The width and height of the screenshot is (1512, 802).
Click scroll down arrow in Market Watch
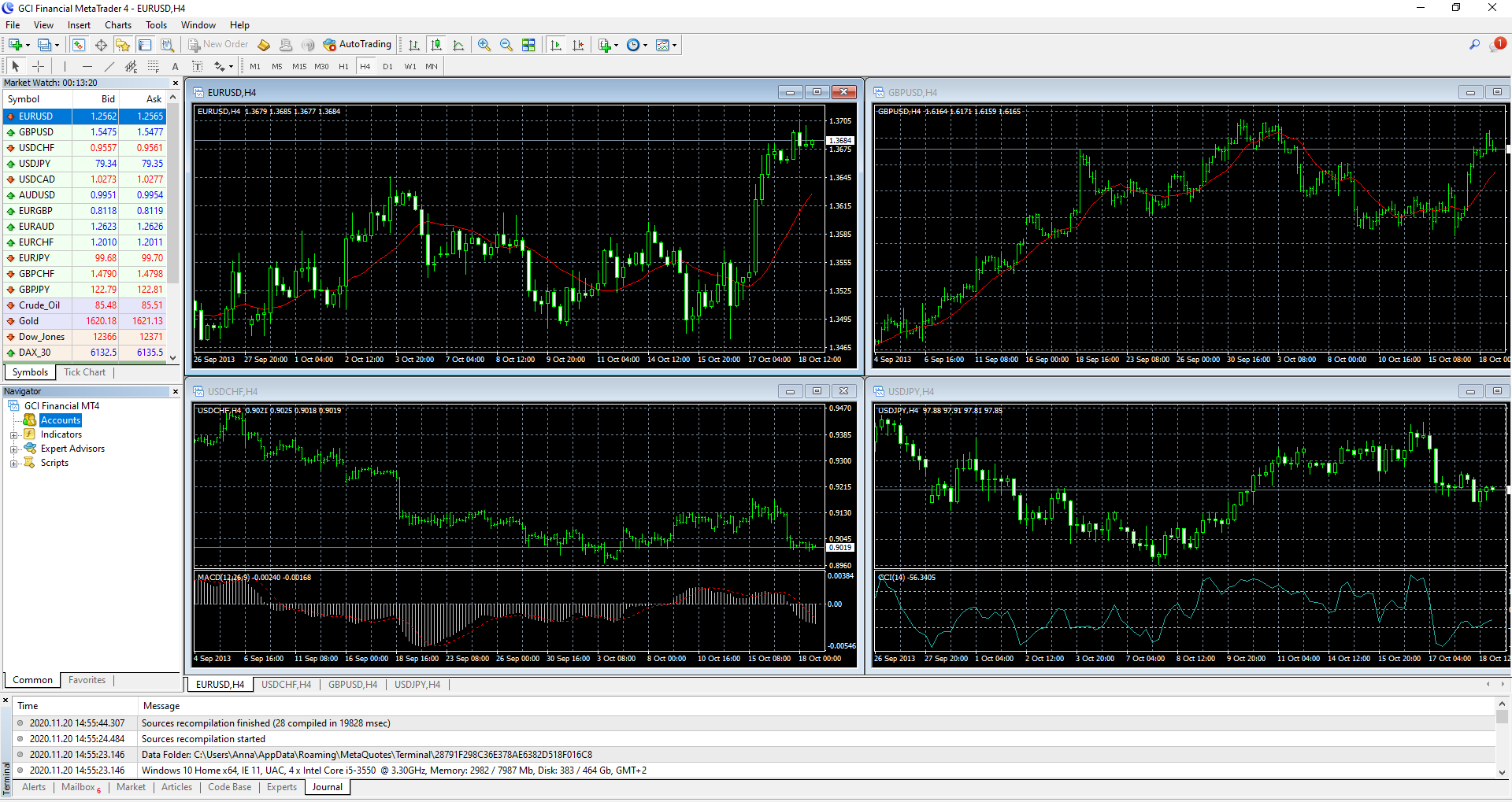tap(173, 358)
